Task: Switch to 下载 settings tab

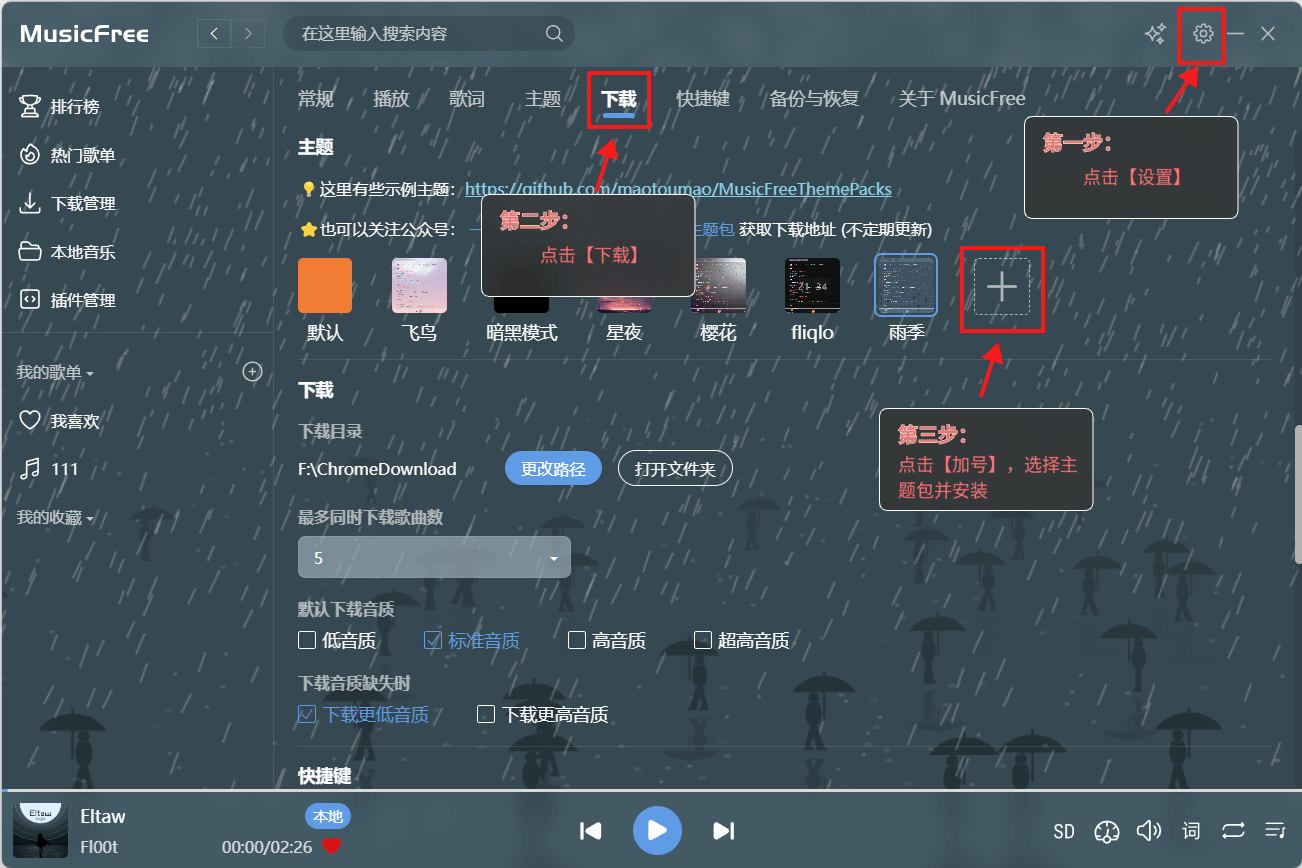Action: point(618,98)
